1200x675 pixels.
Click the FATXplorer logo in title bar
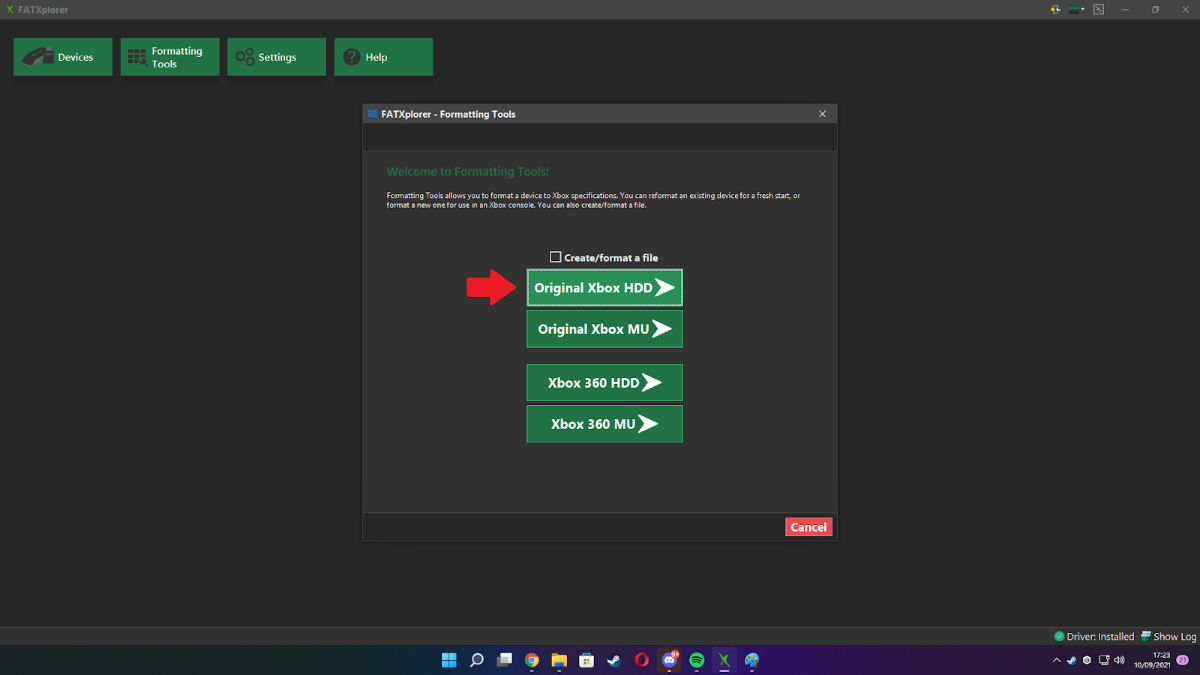(x=8, y=9)
